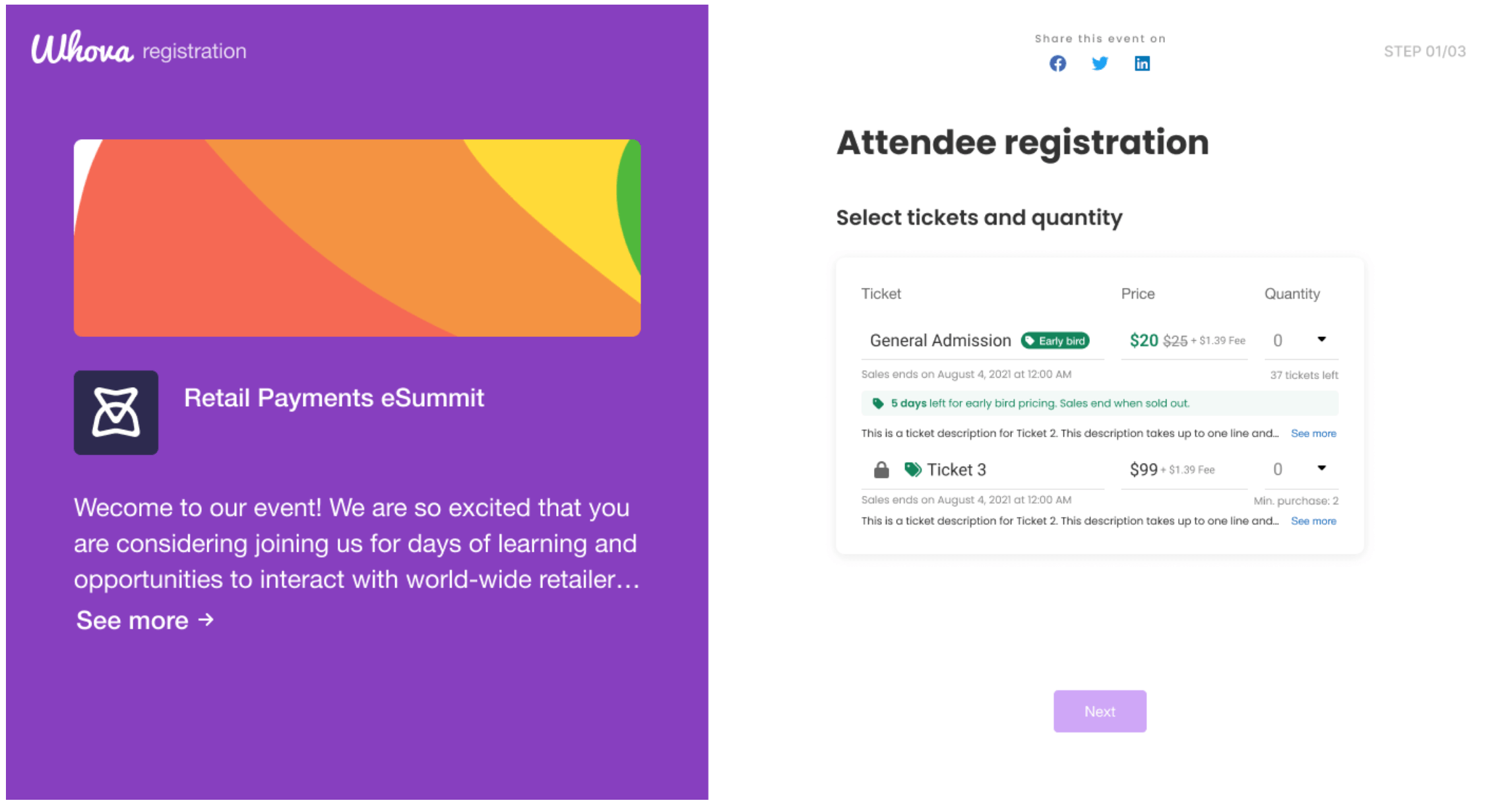Image resolution: width=1512 pixels, height=811 pixels.
Task: Click the green tag icon beside Ticket 3
Action: (x=912, y=469)
